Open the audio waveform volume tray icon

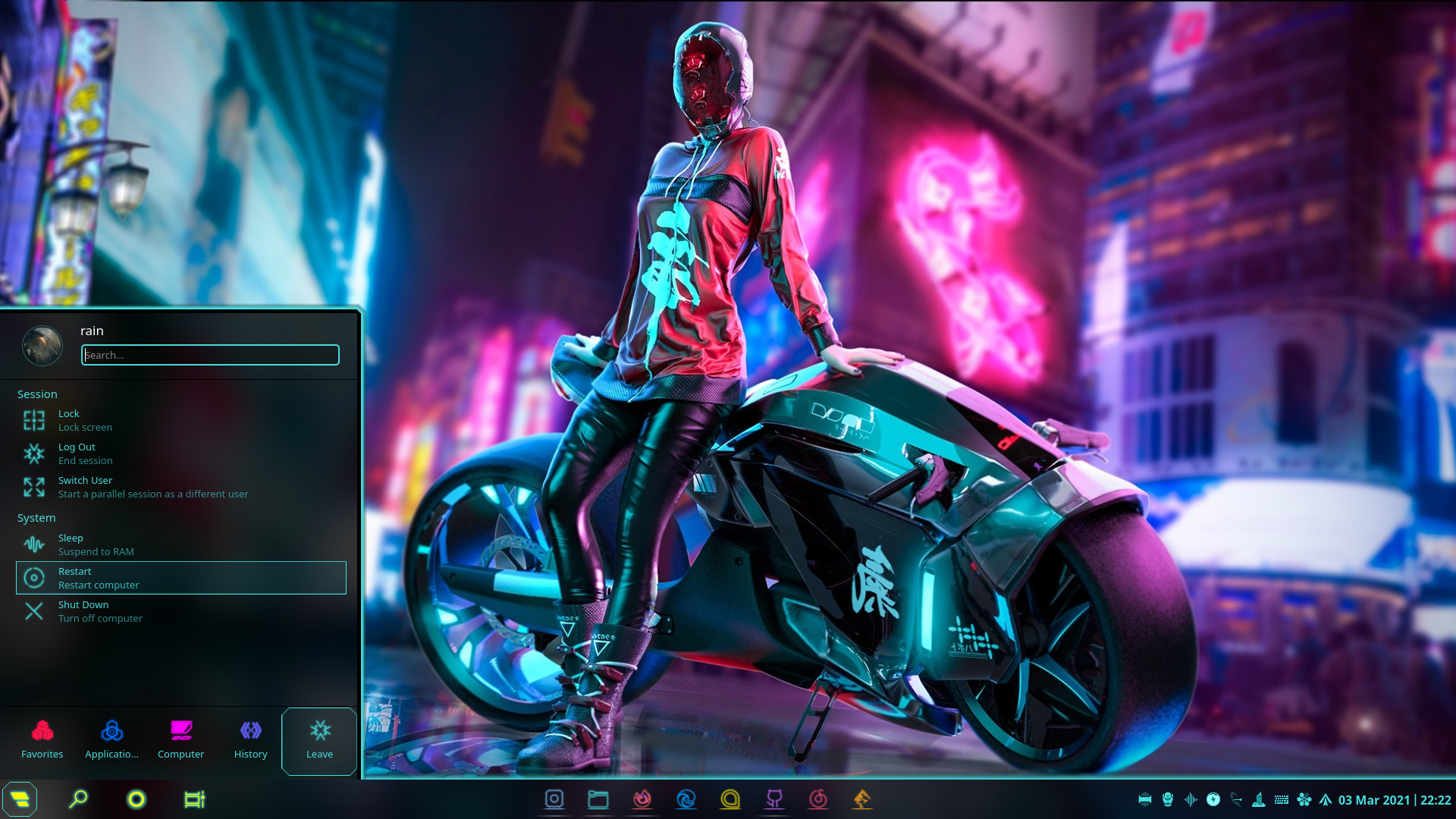click(1191, 799)
